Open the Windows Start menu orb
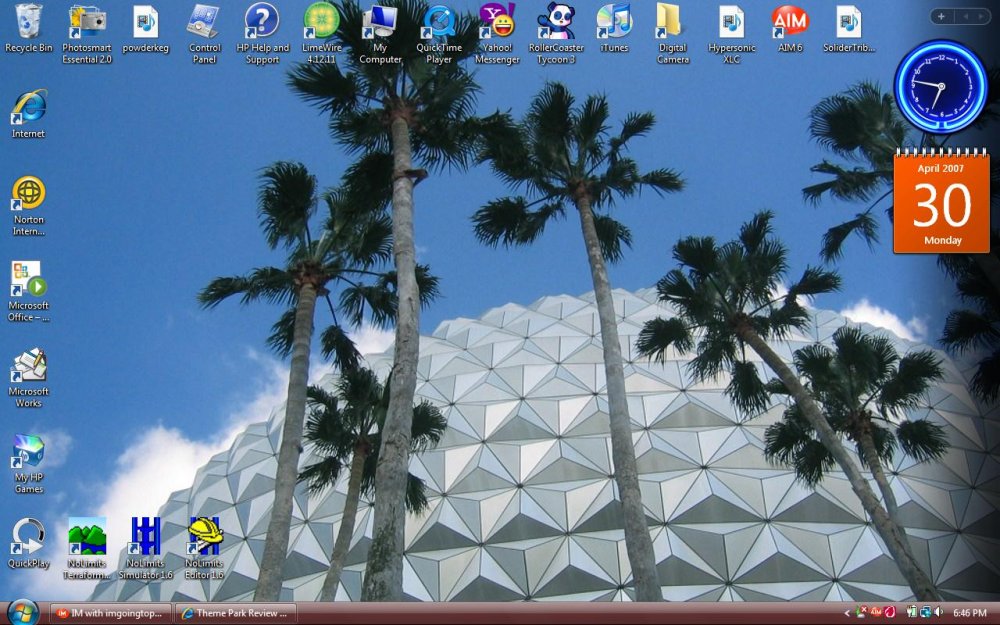The width and height of the screenshot is (1000, 625). pos(22,611)
